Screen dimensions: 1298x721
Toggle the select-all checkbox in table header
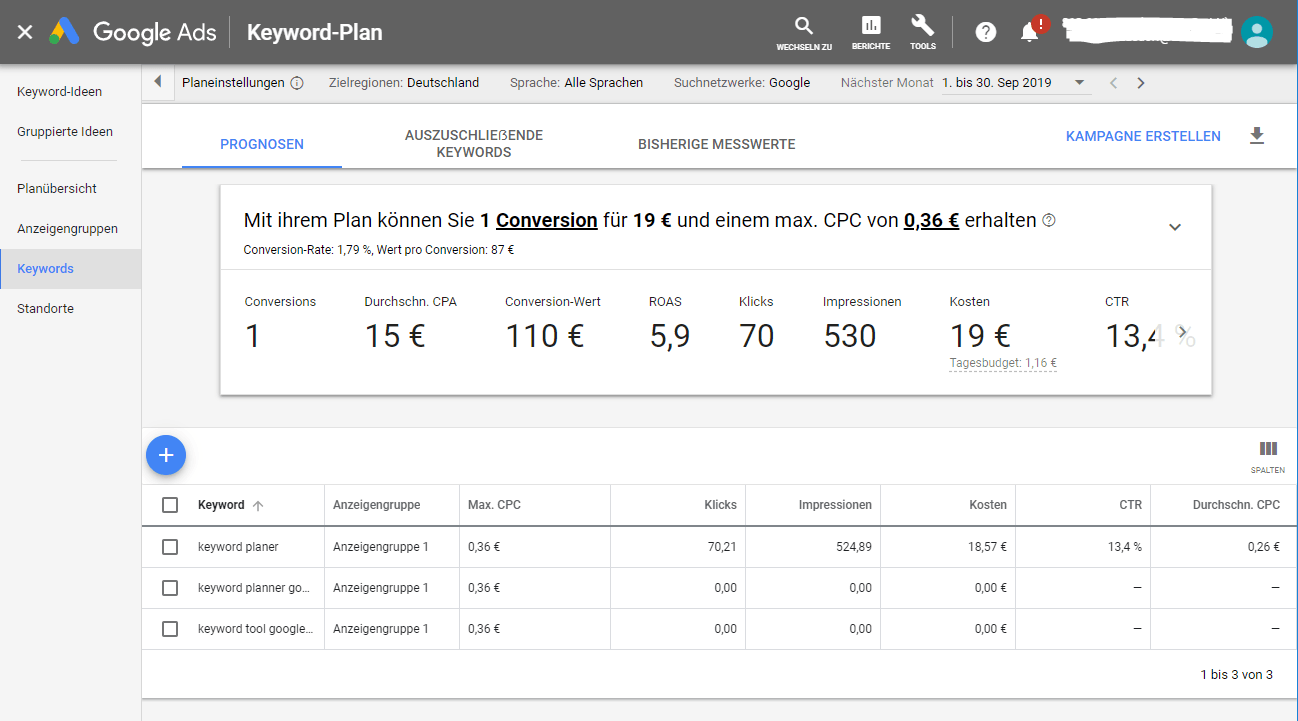coord(170,505)
